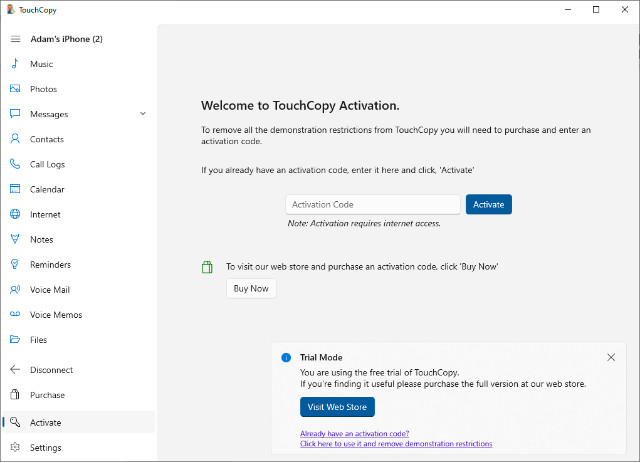This screenshot has width=640, height=463.
Task: Click the Disconnect back arrow icon
Action: click(x=15, y=370)
